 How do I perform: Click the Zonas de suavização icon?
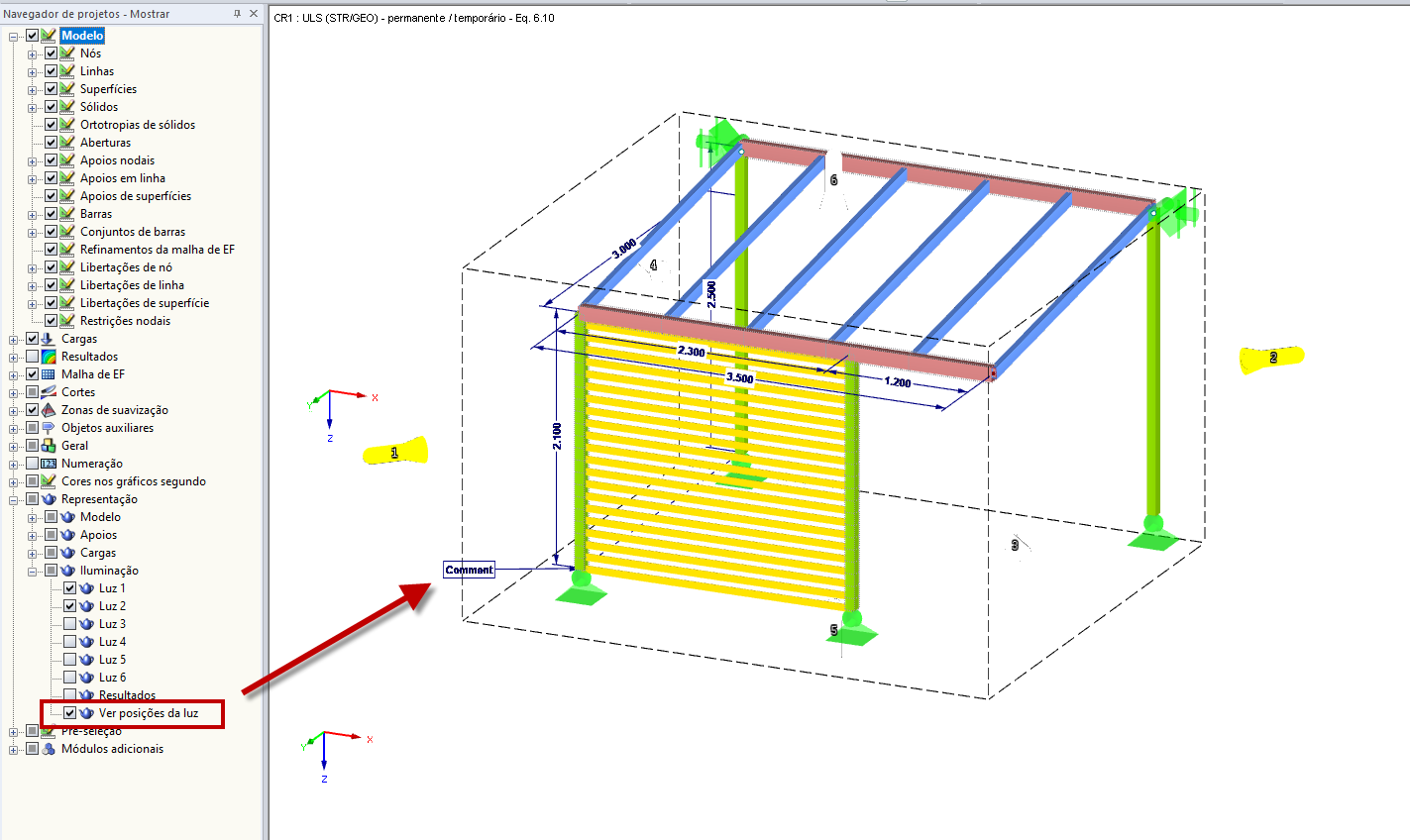[x=49, y=410]
